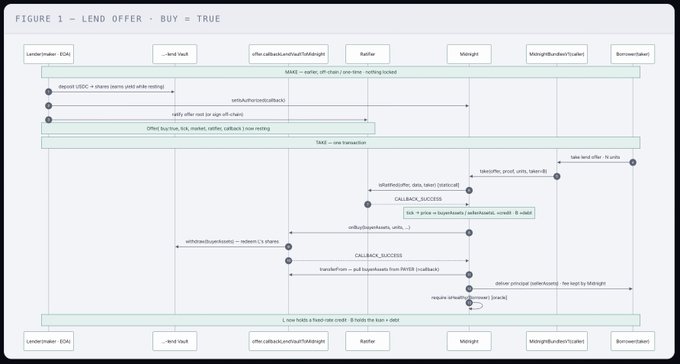Select the top 'offer.callbackLendVaultToMidnight' participant box
The image size is (680, 364).
(288, 54)
